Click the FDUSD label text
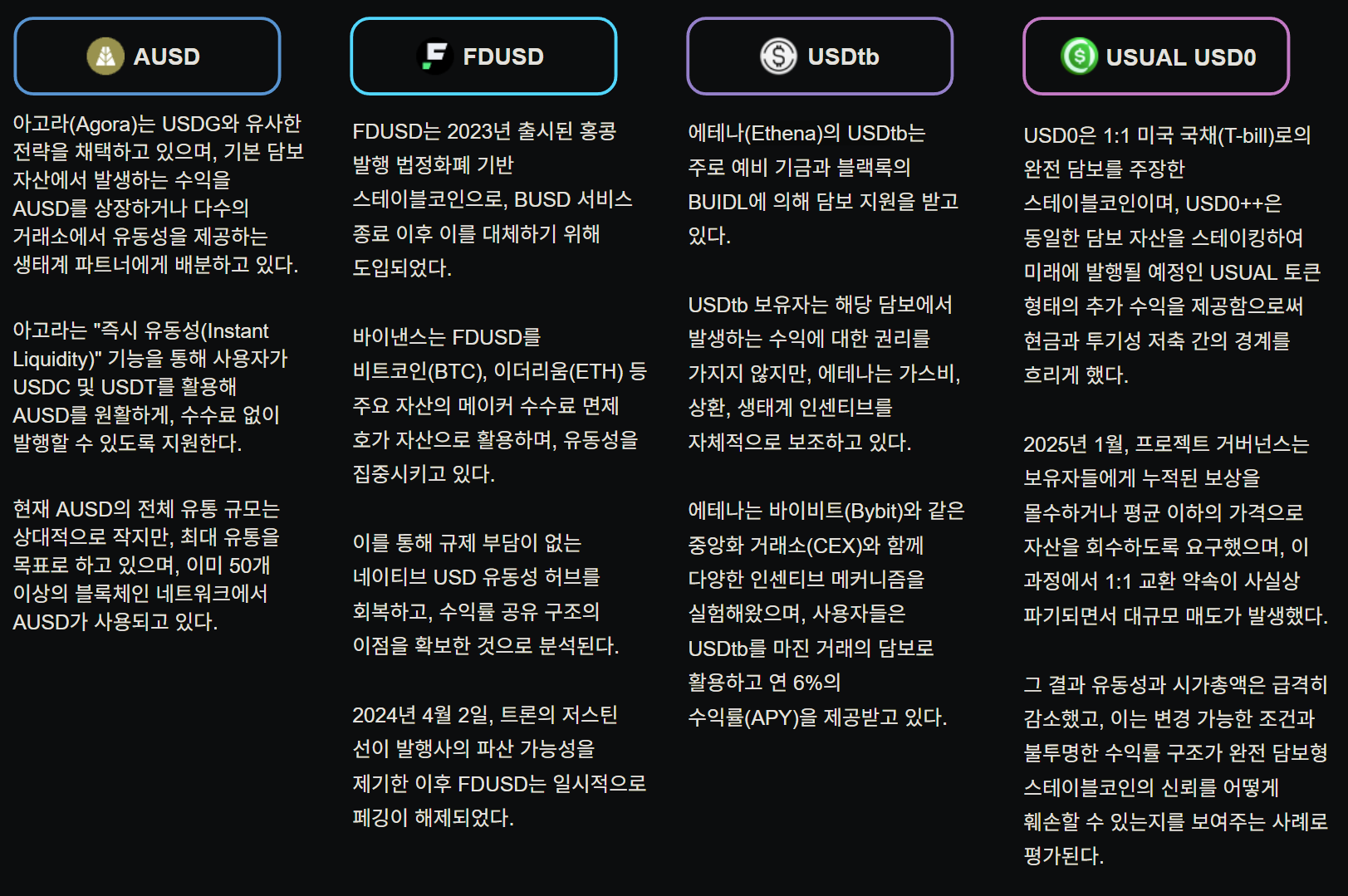 point(503,56)
